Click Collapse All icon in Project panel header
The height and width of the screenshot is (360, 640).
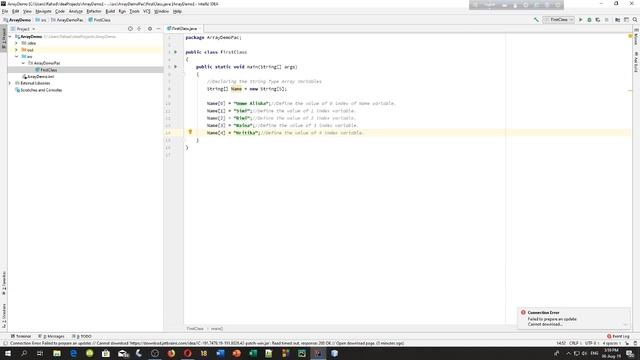[x=139, y=29]
